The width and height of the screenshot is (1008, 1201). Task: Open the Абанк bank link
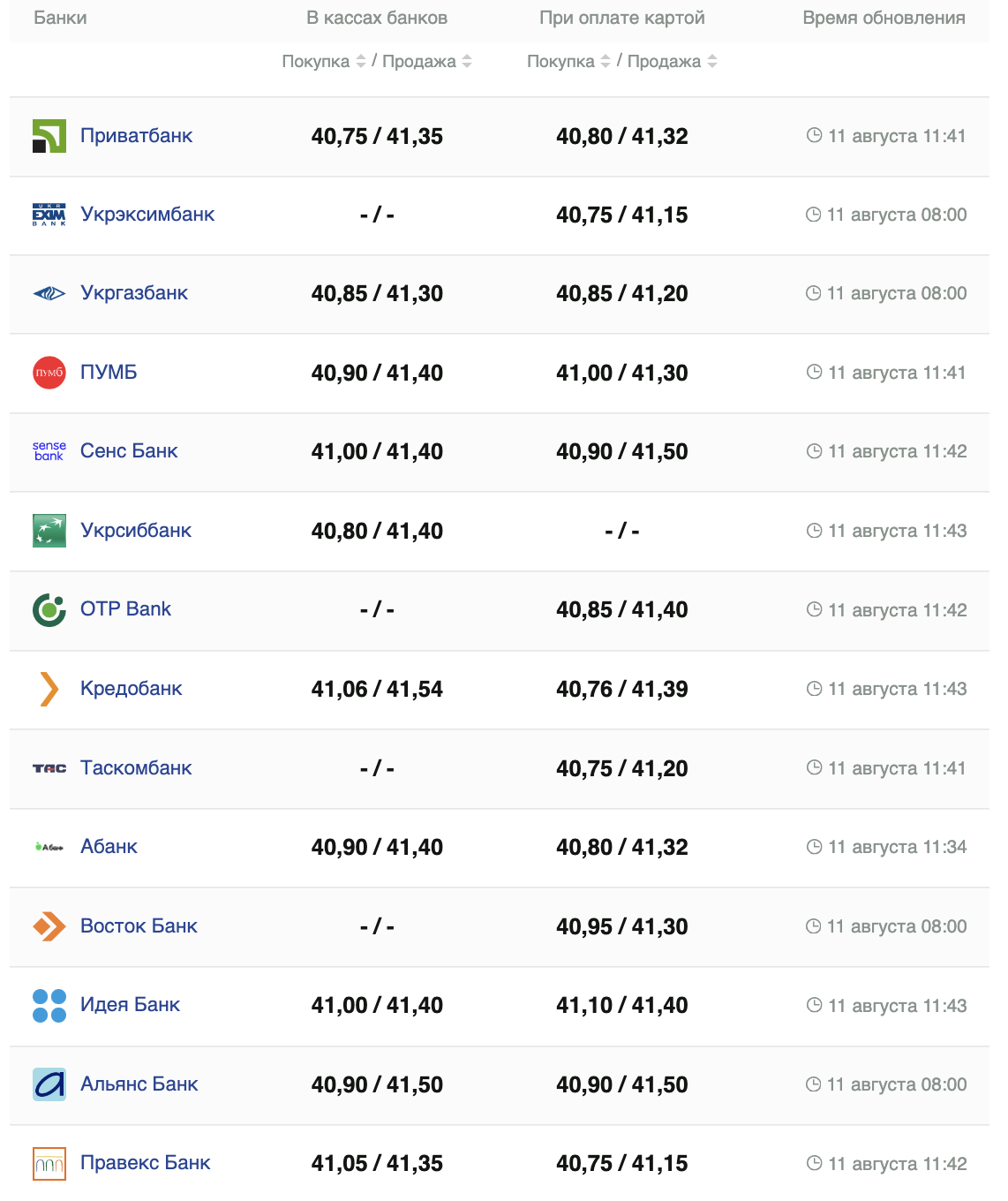point(109,847)
